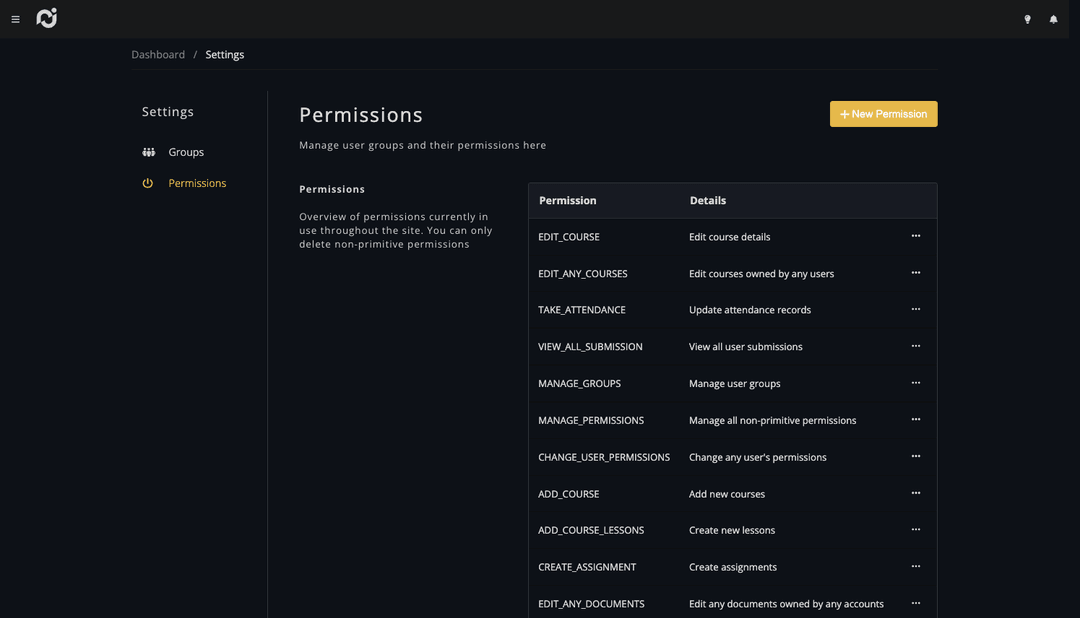Open the more options menu for EDIT_ANY_COURSES
The height and width of the screenshot is (618, 1080).
(x=915, y=273)
